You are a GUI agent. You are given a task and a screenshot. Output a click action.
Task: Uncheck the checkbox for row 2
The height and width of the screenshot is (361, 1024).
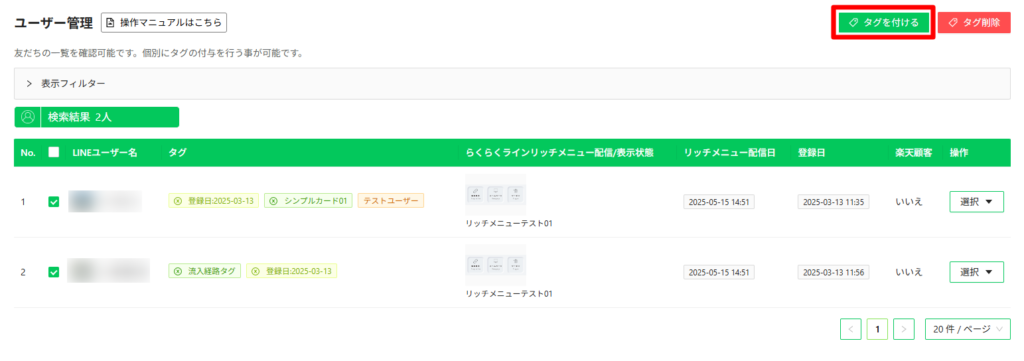54,272
